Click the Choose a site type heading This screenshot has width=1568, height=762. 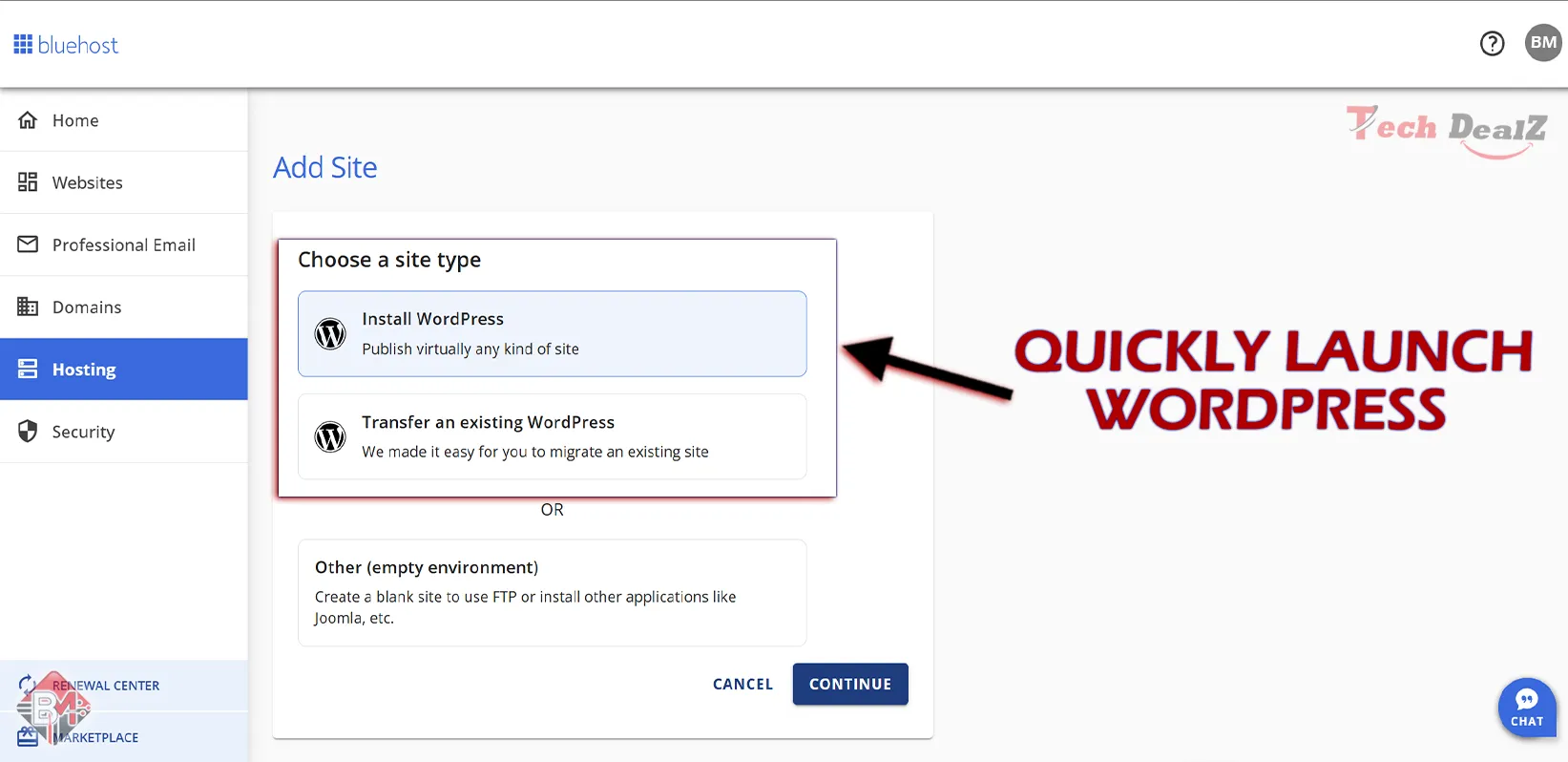[x=389, y=260]
